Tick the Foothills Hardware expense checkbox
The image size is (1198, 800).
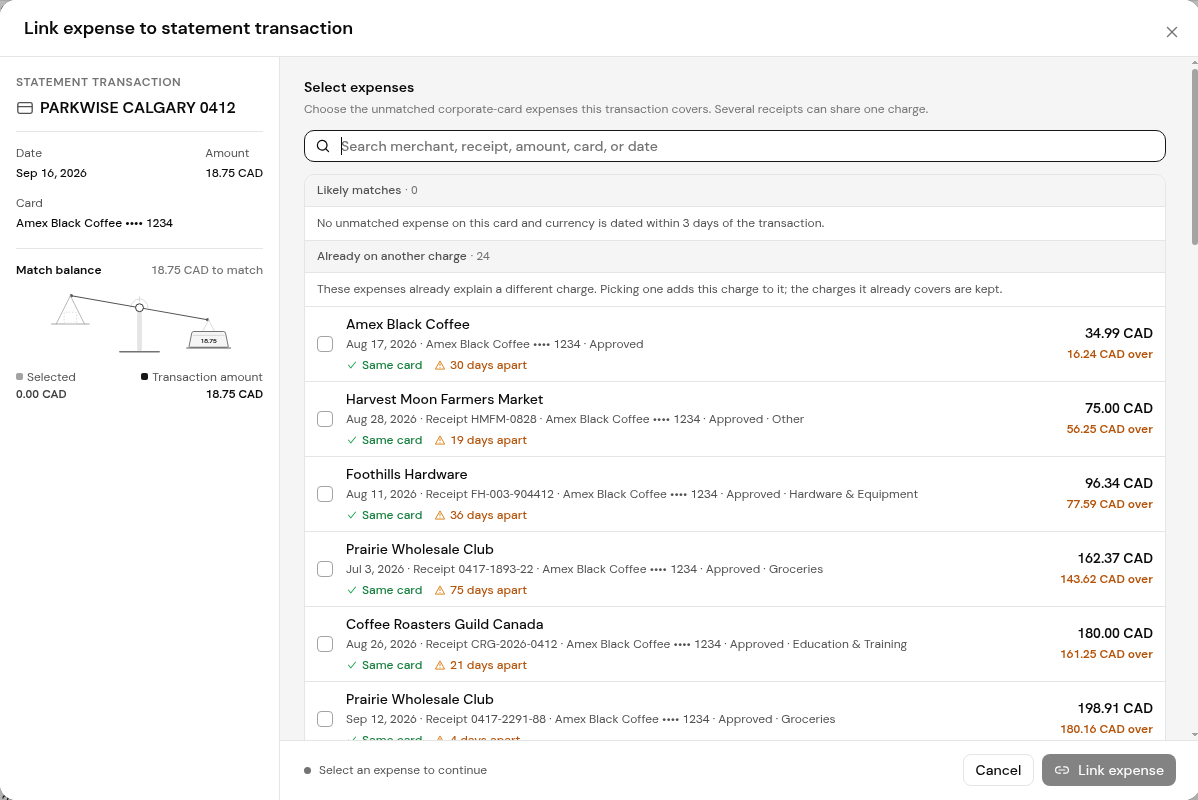(325, 494)
